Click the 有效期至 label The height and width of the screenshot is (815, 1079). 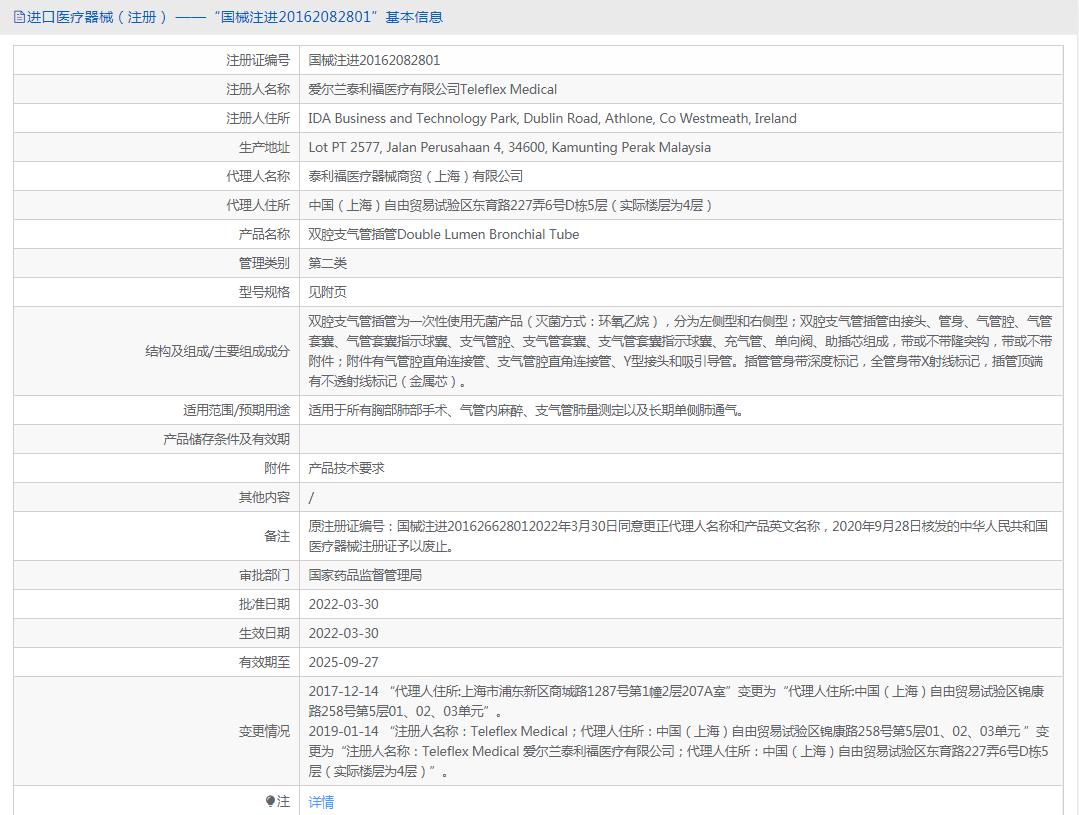coord(264,662)
